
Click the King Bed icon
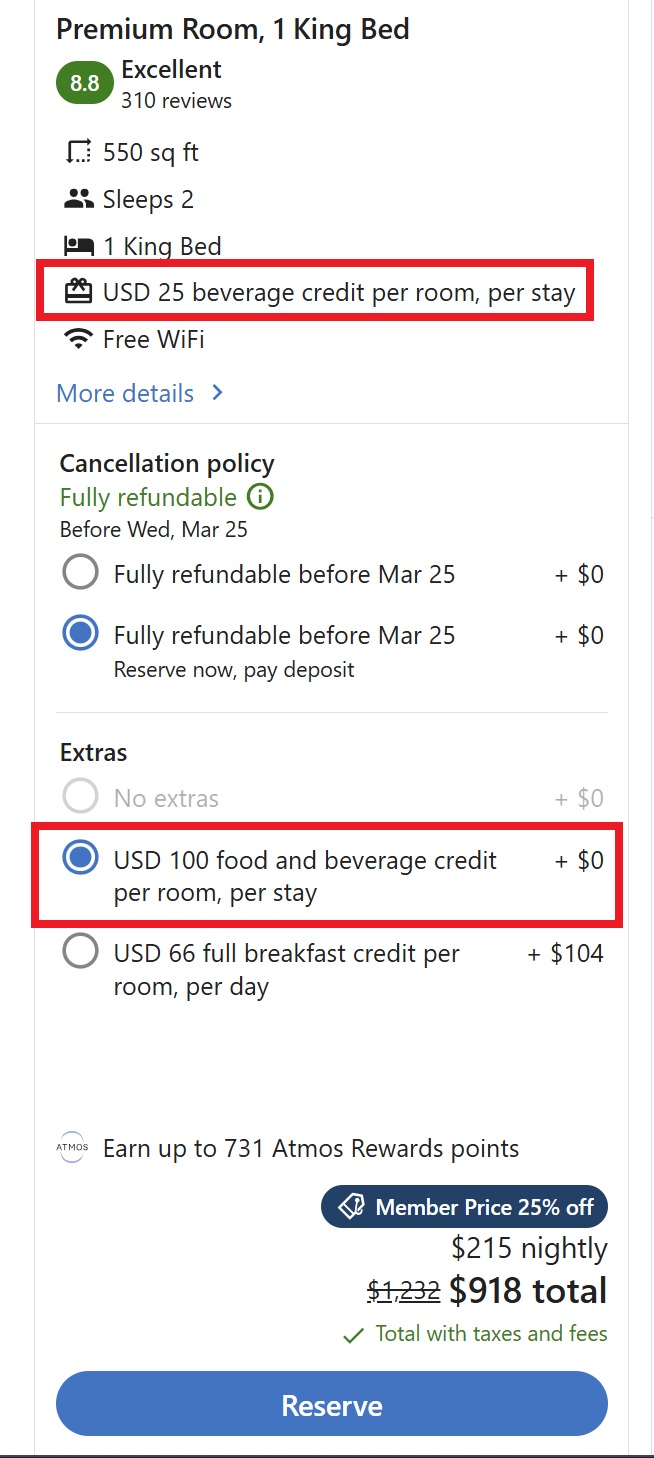78,246
